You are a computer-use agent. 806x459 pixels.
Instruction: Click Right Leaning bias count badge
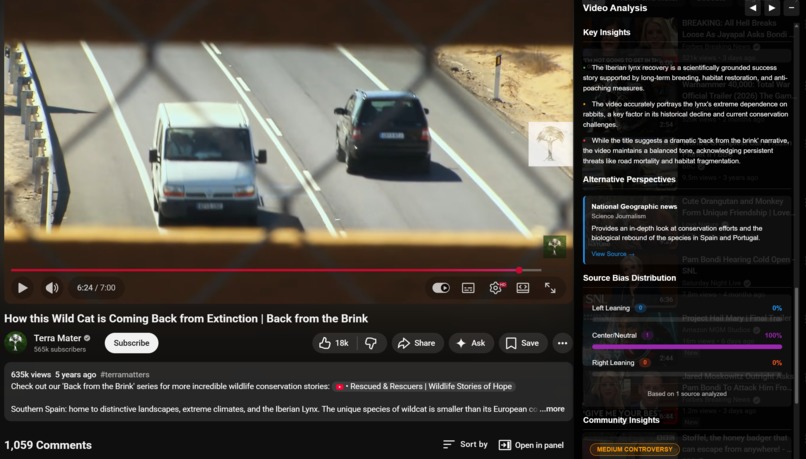point(645,362)
